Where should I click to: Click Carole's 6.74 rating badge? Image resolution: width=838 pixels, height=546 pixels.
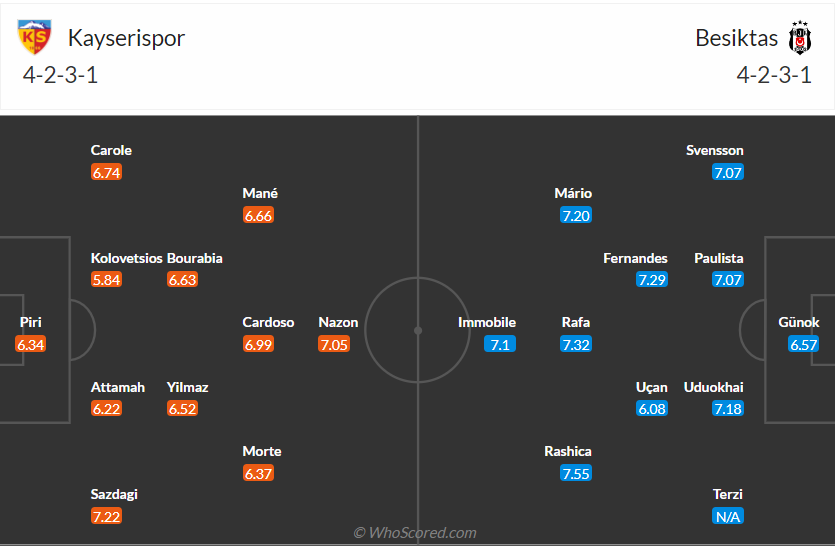106,173
